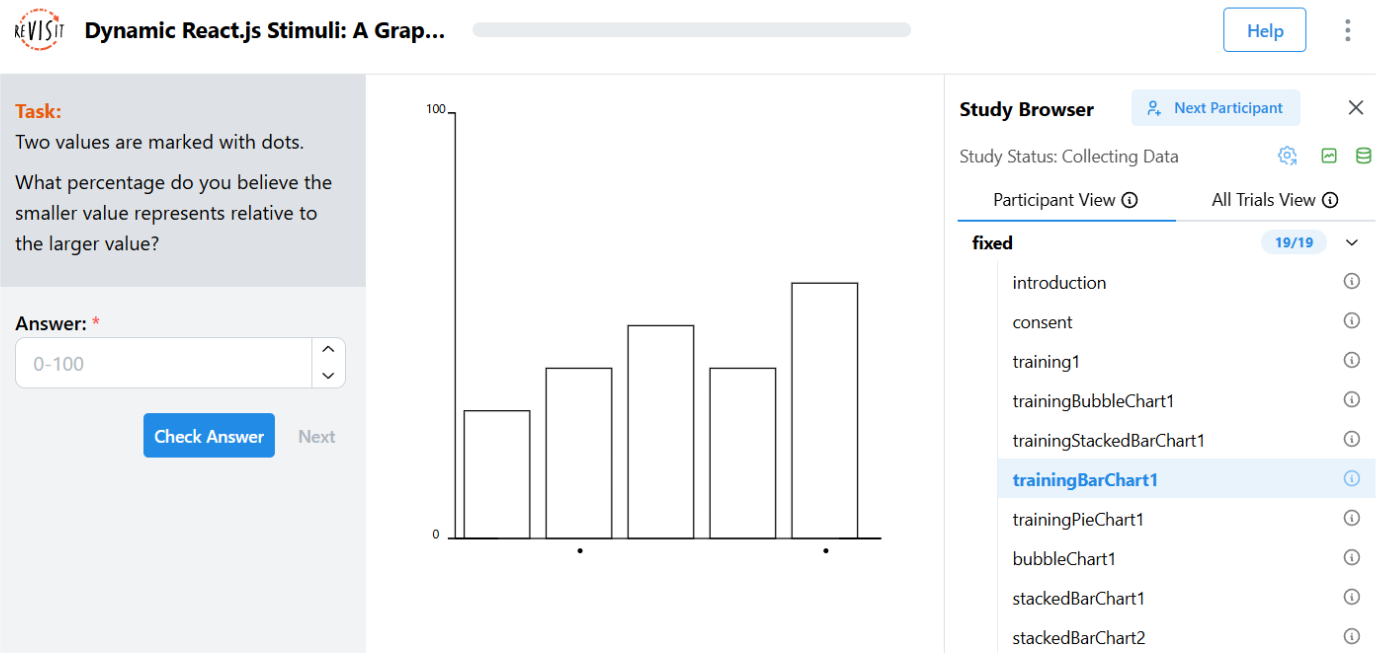Screen dimensions: 1378x665
Task: Increase the answer value with the up stepper
Action: click(328, 349)
